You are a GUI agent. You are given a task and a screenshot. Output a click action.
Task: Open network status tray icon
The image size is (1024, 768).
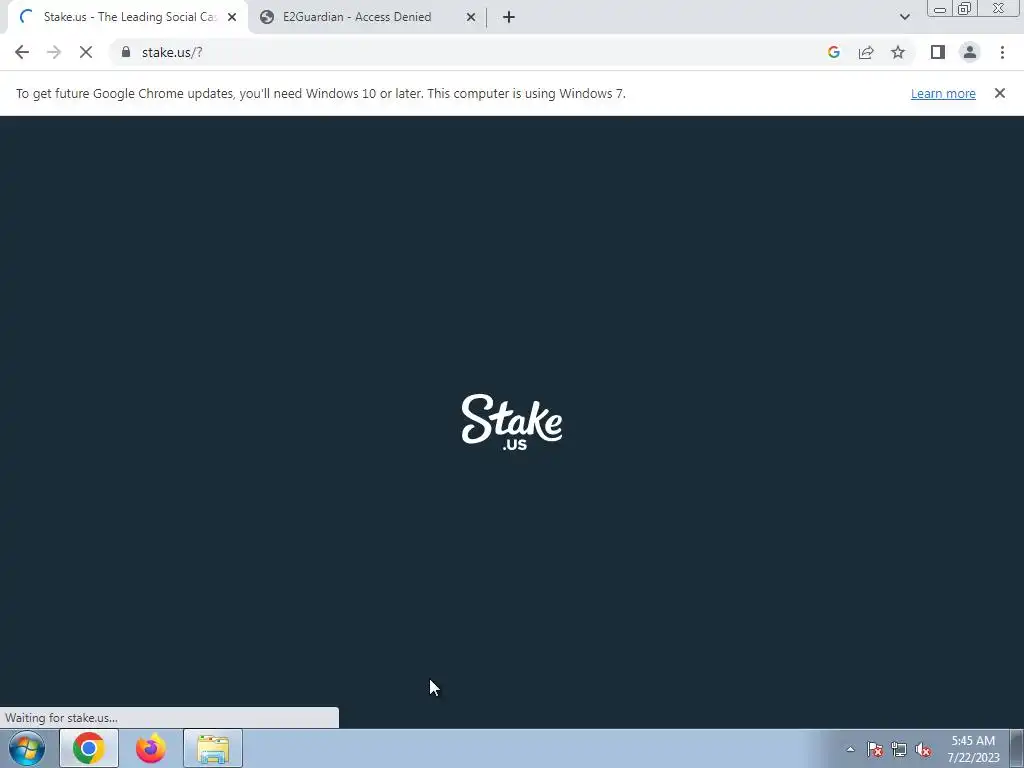pos(899,750)
